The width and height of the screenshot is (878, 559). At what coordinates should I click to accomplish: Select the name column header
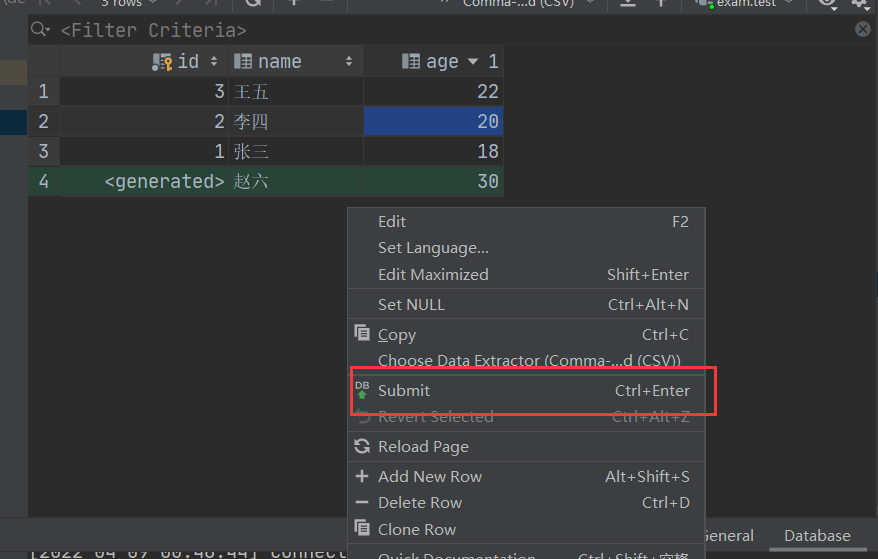coord(296,61)
